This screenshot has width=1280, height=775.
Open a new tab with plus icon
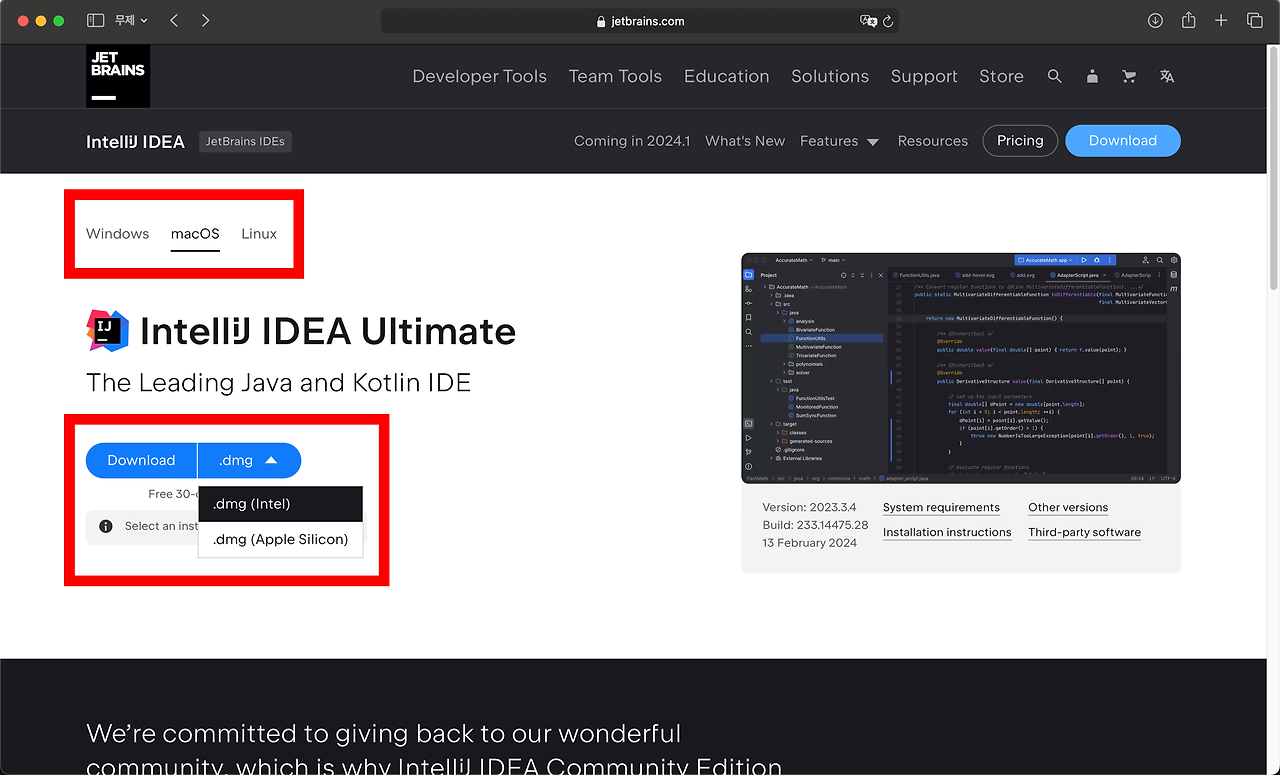(1221, 20)
